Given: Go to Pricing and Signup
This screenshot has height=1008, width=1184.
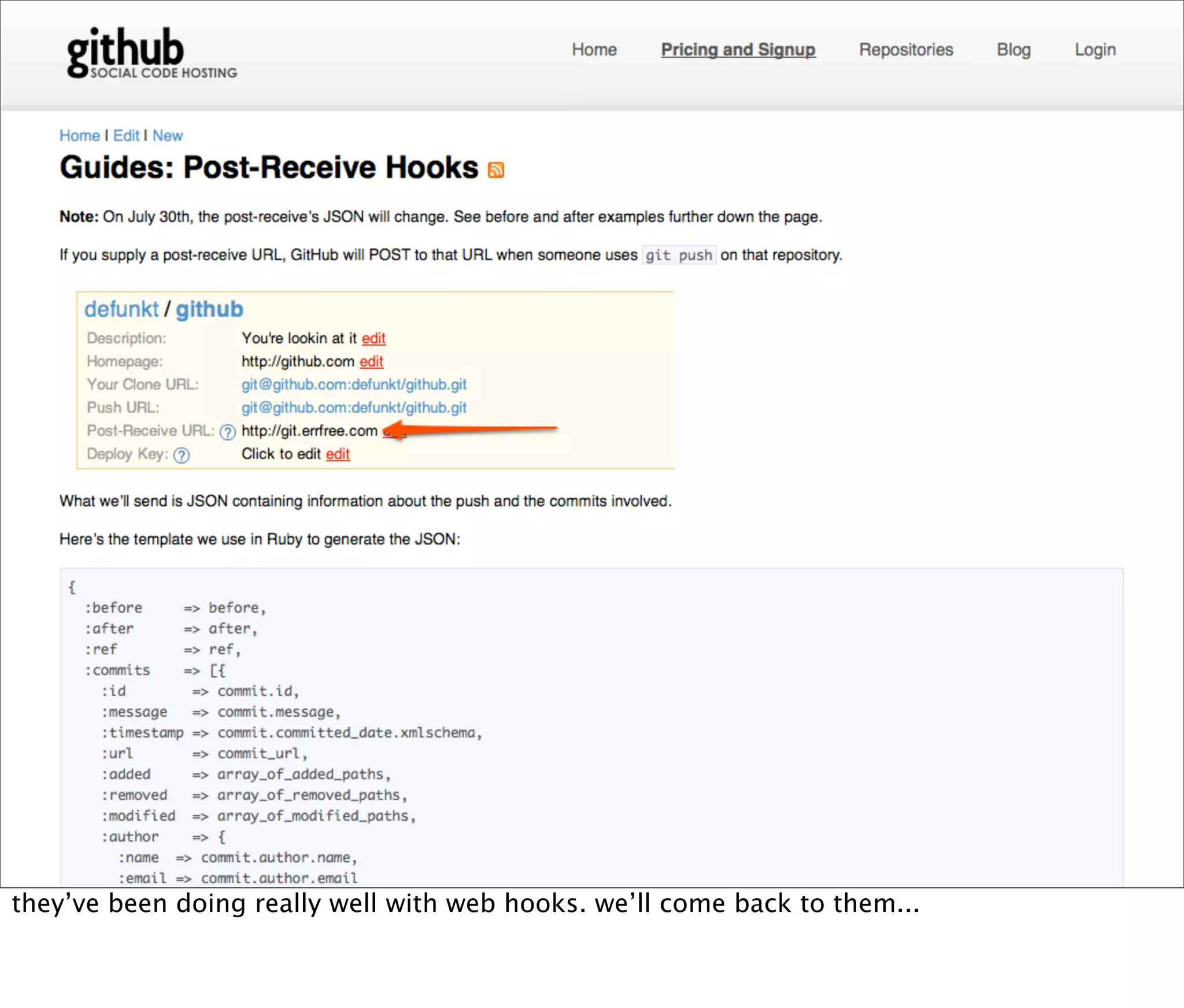Looking at the screenshot, I should pyautogui.click(x=738, y=50).
